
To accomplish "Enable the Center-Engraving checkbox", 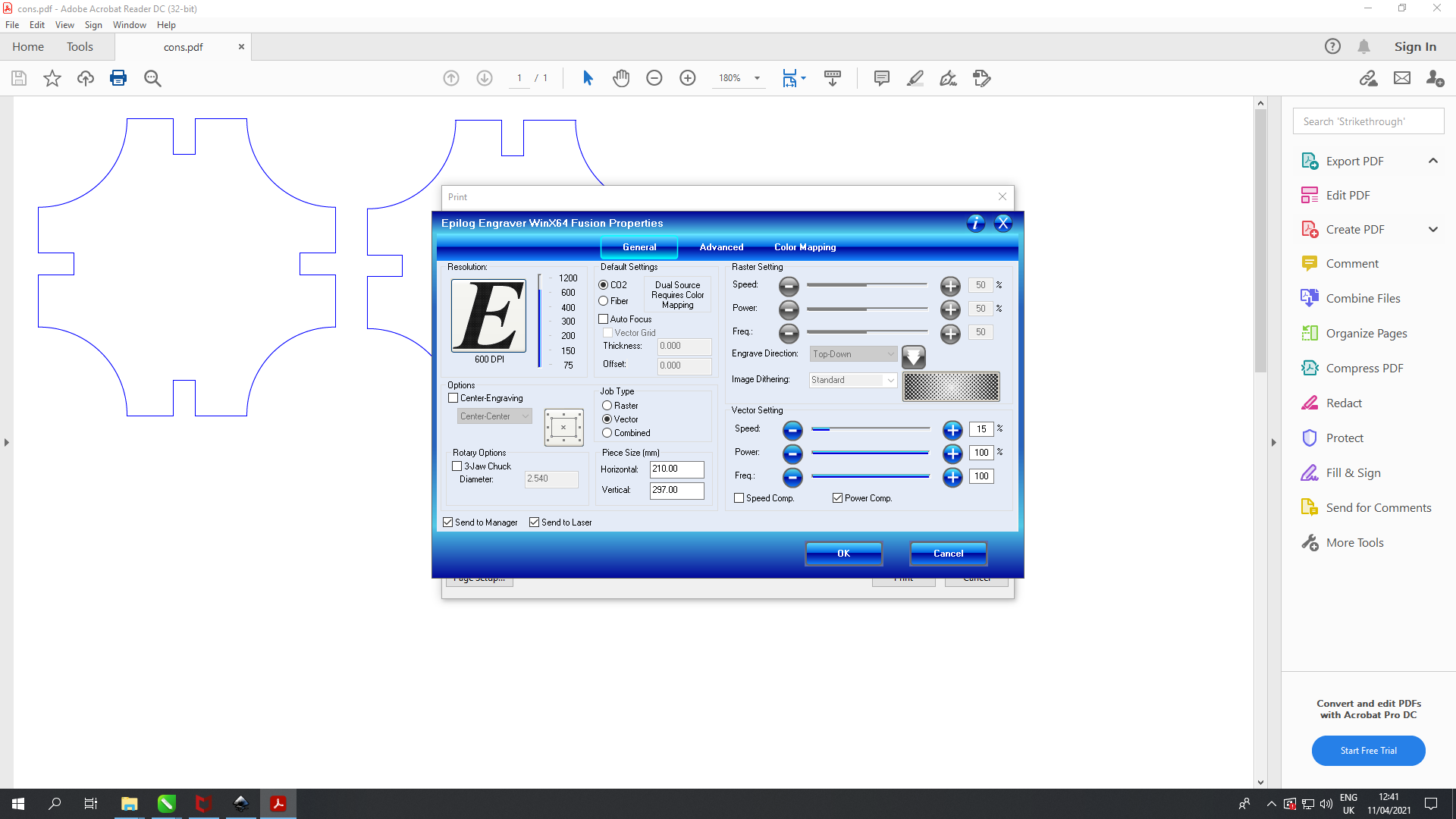I will [x=453, y=398].
